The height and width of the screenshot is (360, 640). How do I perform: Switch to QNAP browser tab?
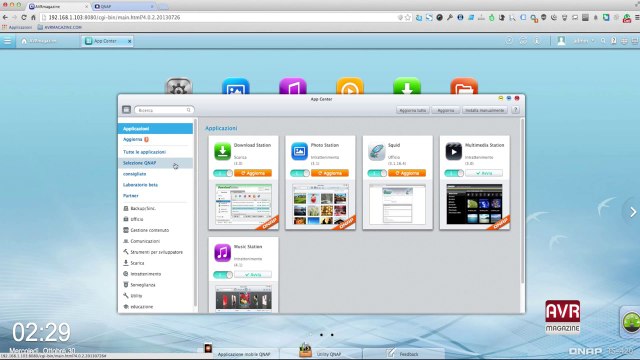point(122,6)
